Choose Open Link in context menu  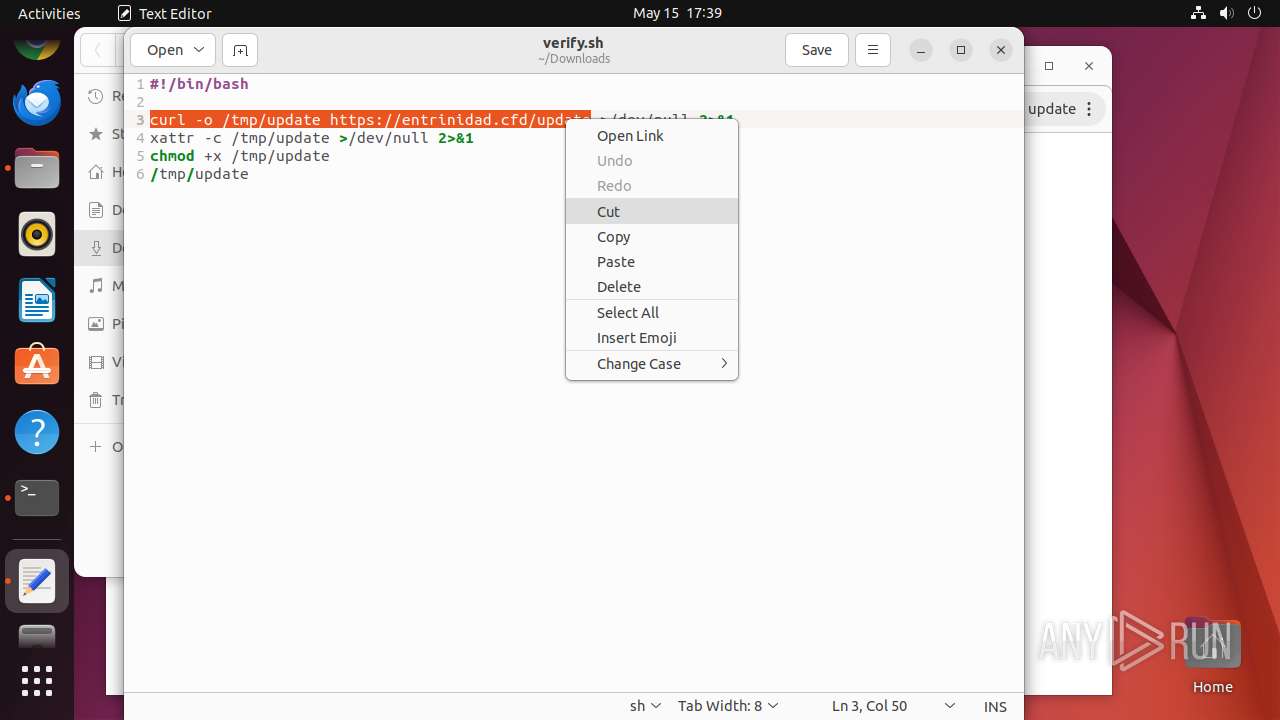click(652, 136)
